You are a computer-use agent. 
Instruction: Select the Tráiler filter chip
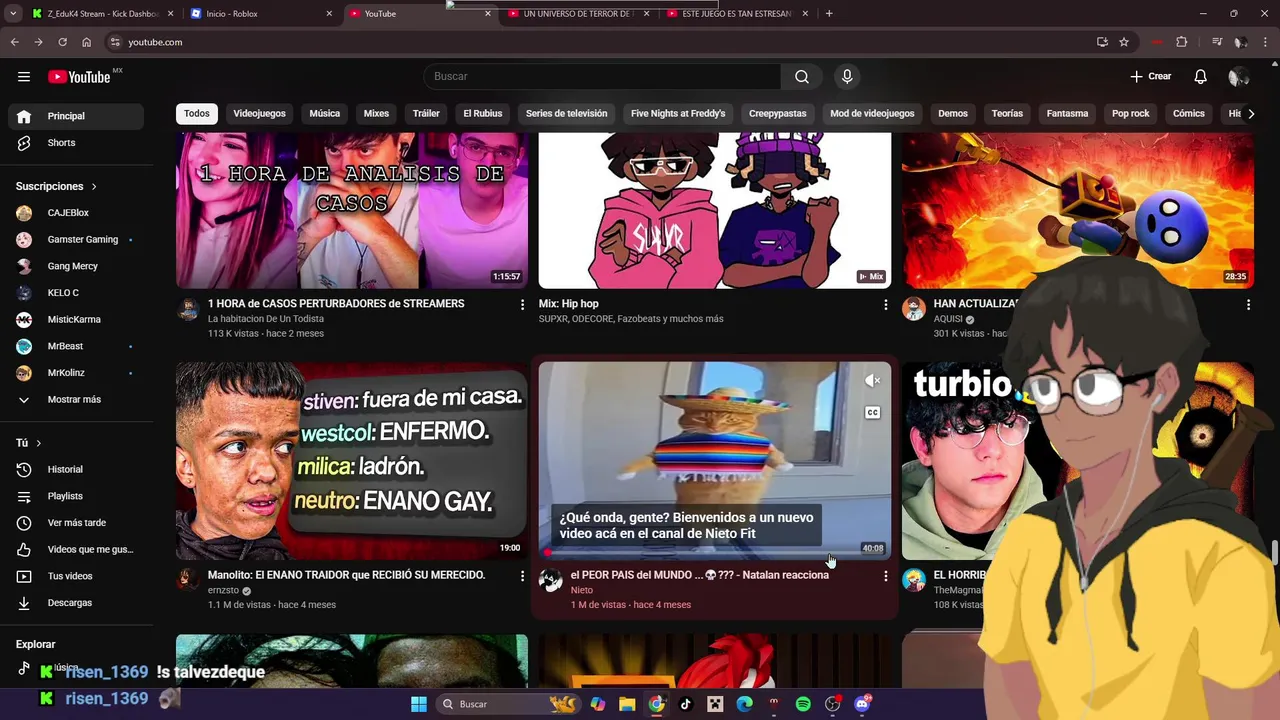[x=426, y=114]
